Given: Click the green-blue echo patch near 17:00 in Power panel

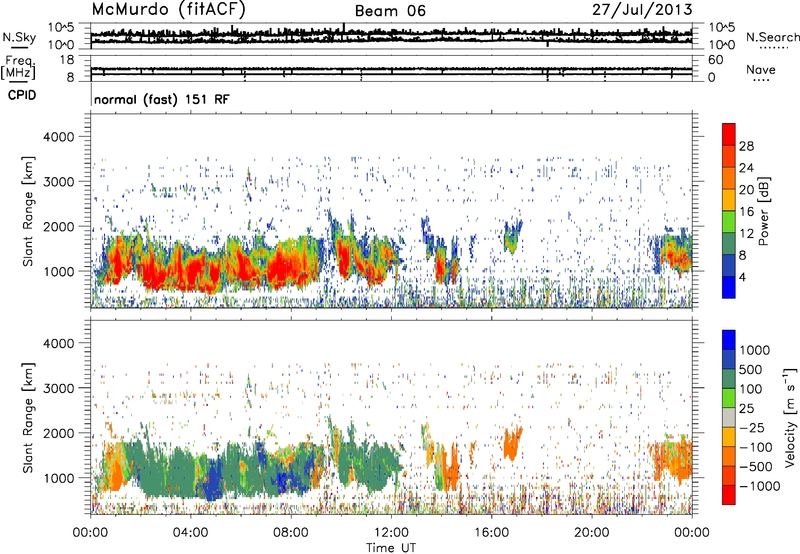Looking at the screenshot, I should (x=512, y=236).
